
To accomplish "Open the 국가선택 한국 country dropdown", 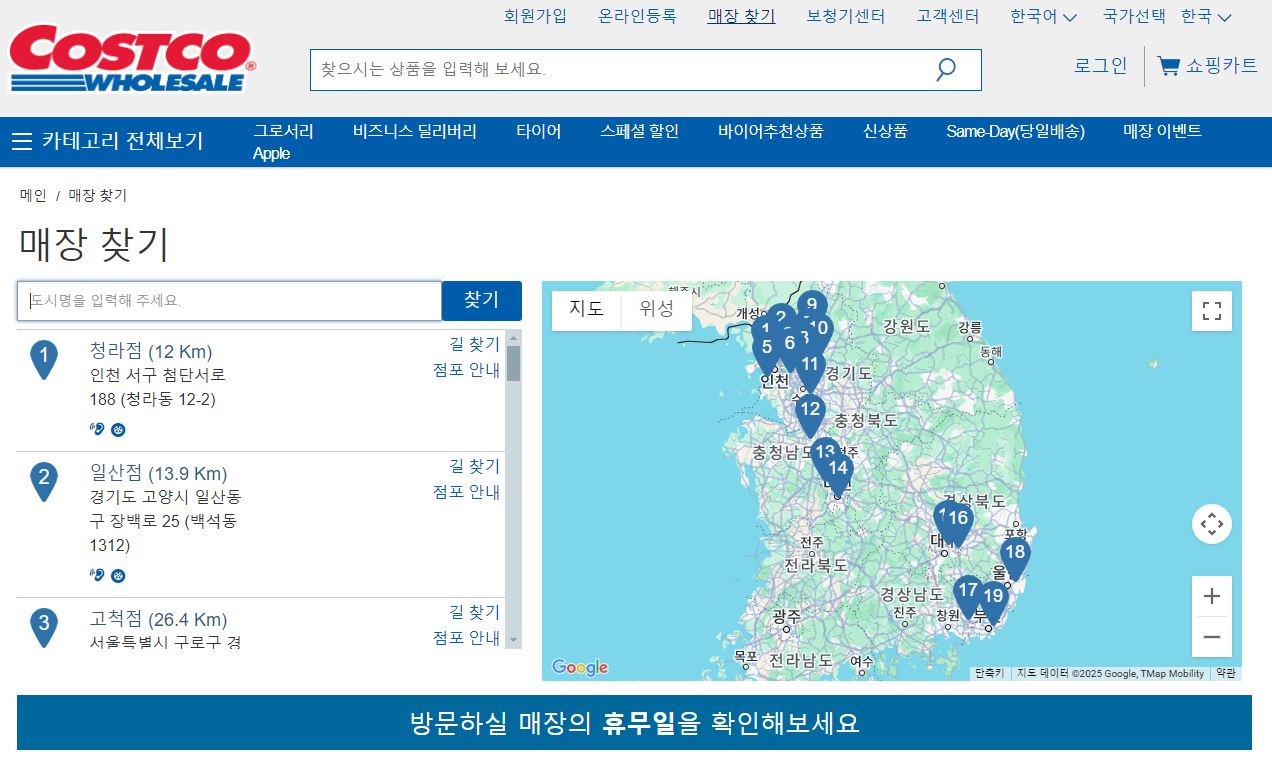I will point(1167,16).
